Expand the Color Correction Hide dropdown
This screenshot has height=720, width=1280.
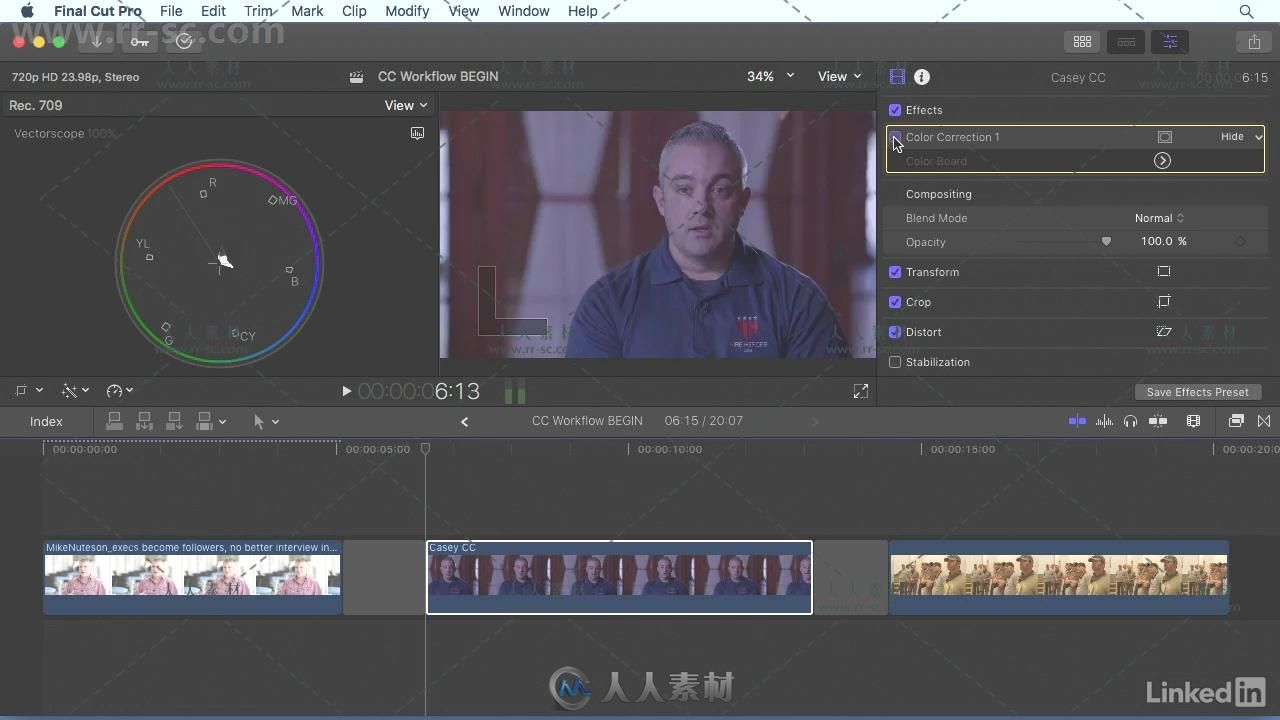[x=1241, y=137]
